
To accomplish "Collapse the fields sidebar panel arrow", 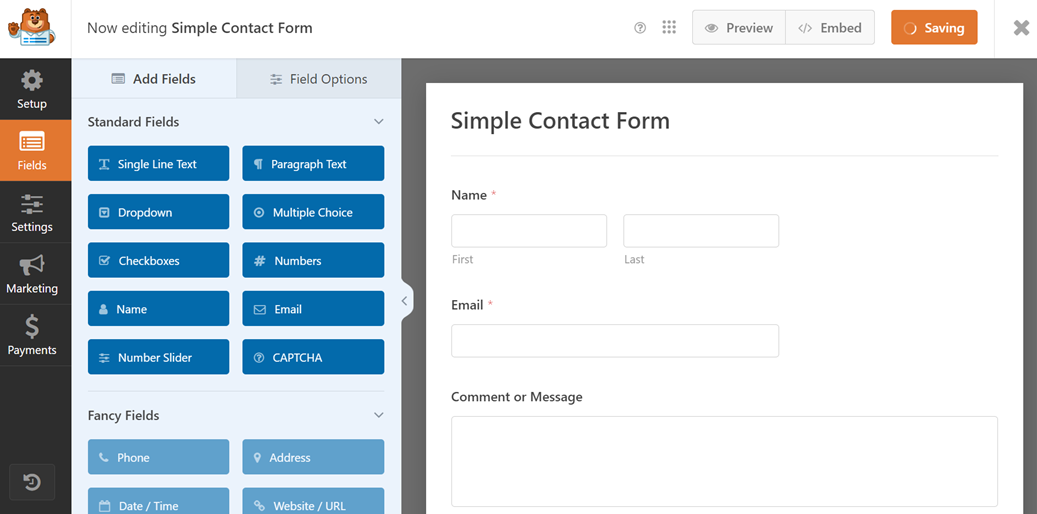I will [x=405, y=300].
